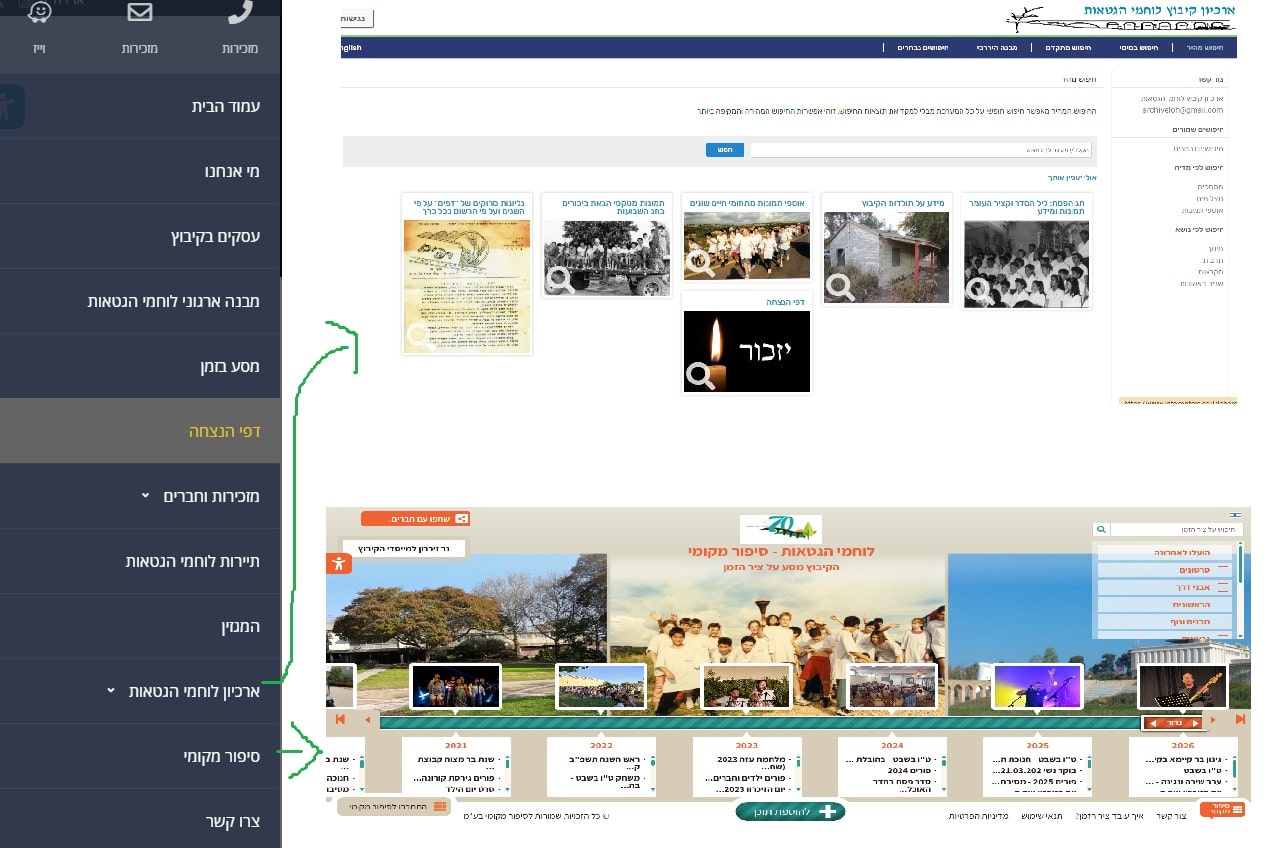Click the 2021 year marker on the timeline

pyautogui.click(x=456, y=745)
